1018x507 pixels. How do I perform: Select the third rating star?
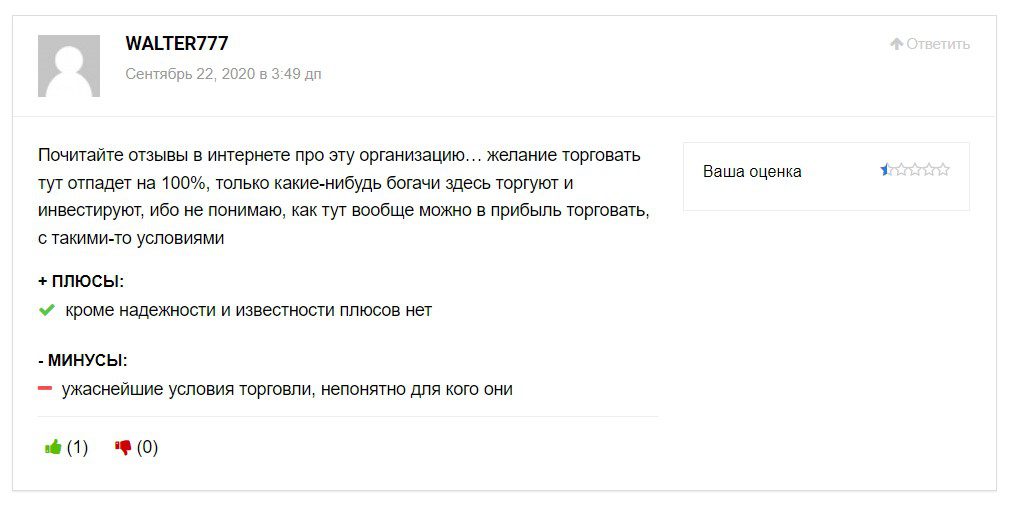click(914, 170)
